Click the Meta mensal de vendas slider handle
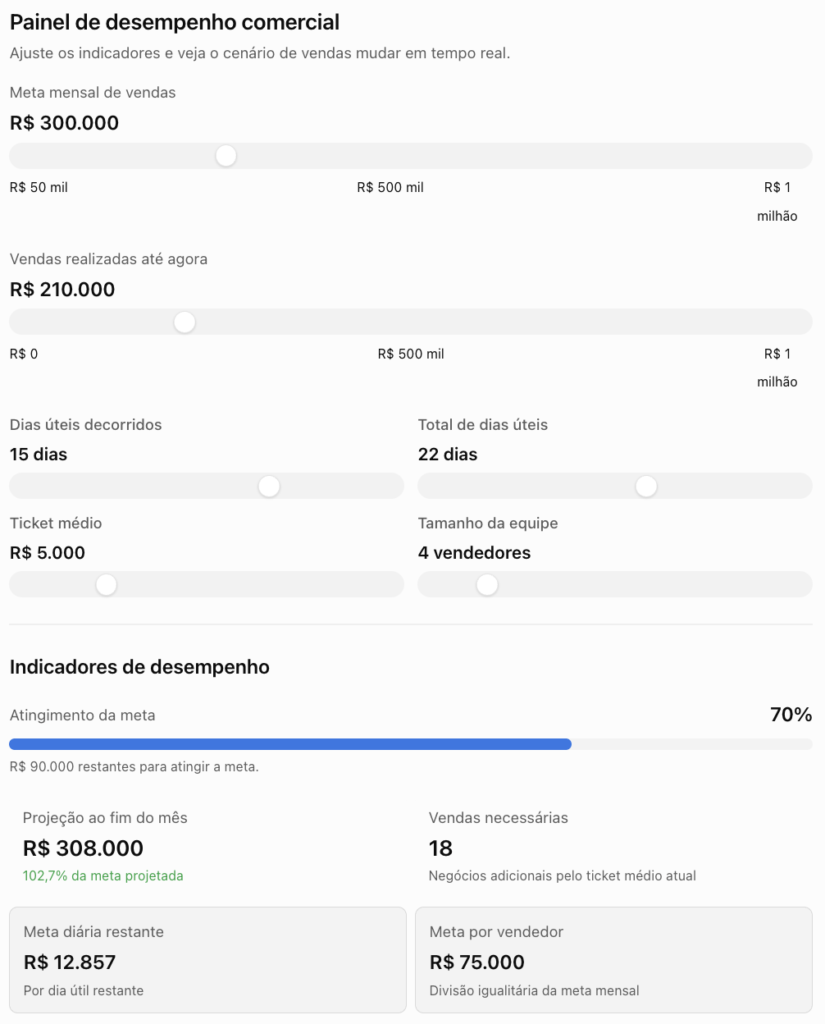The height and width of the screenshot is (1024, 825). [226, 156]
